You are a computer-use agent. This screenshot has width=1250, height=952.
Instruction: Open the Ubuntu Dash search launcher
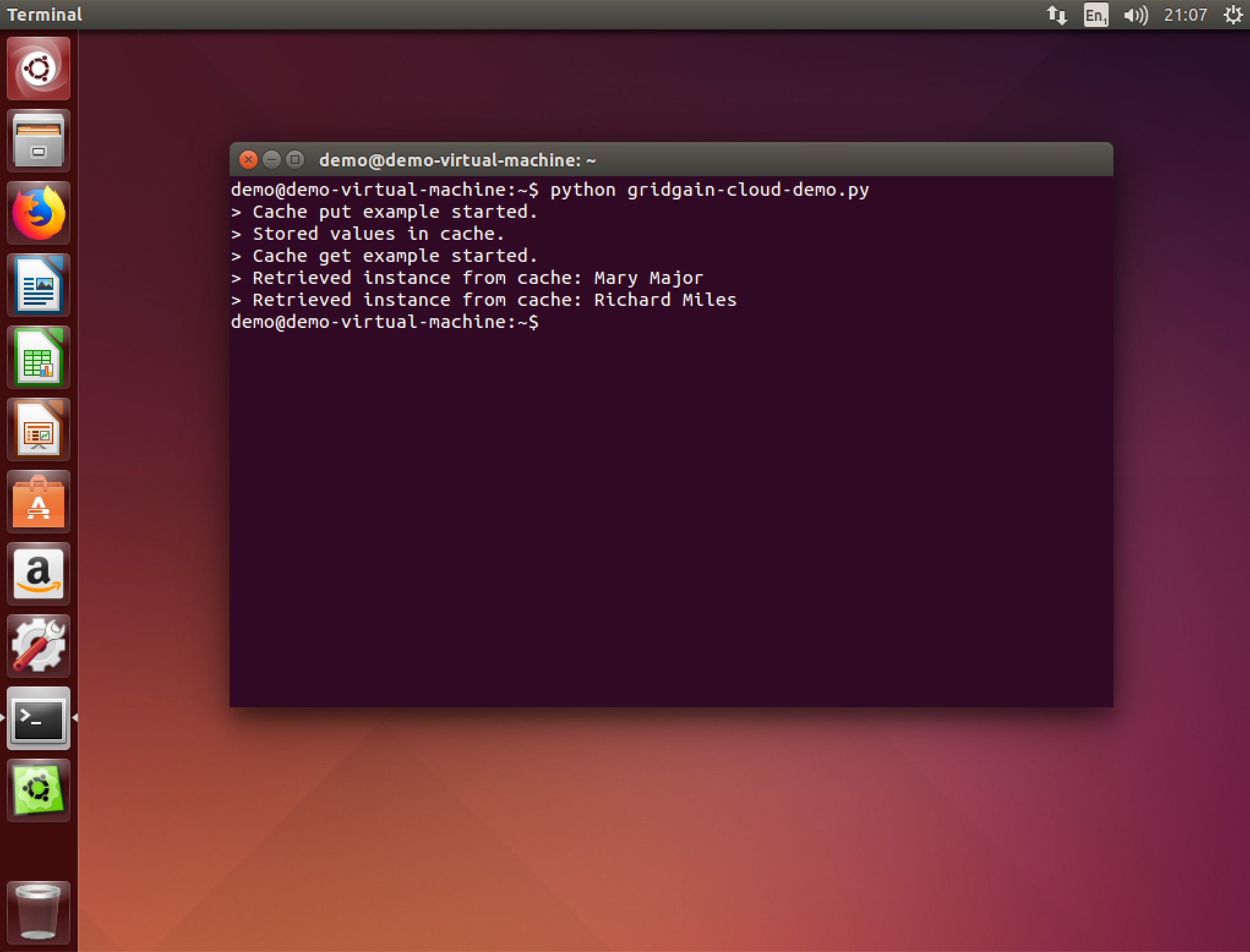click(39, 69)
